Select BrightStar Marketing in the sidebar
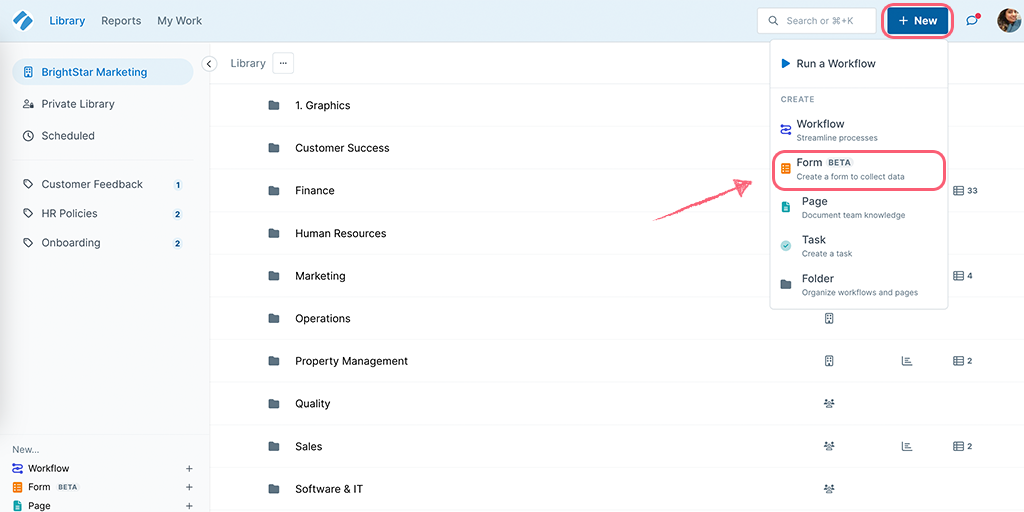This screenshot has width=1024, height=512. tap(103, 72)
